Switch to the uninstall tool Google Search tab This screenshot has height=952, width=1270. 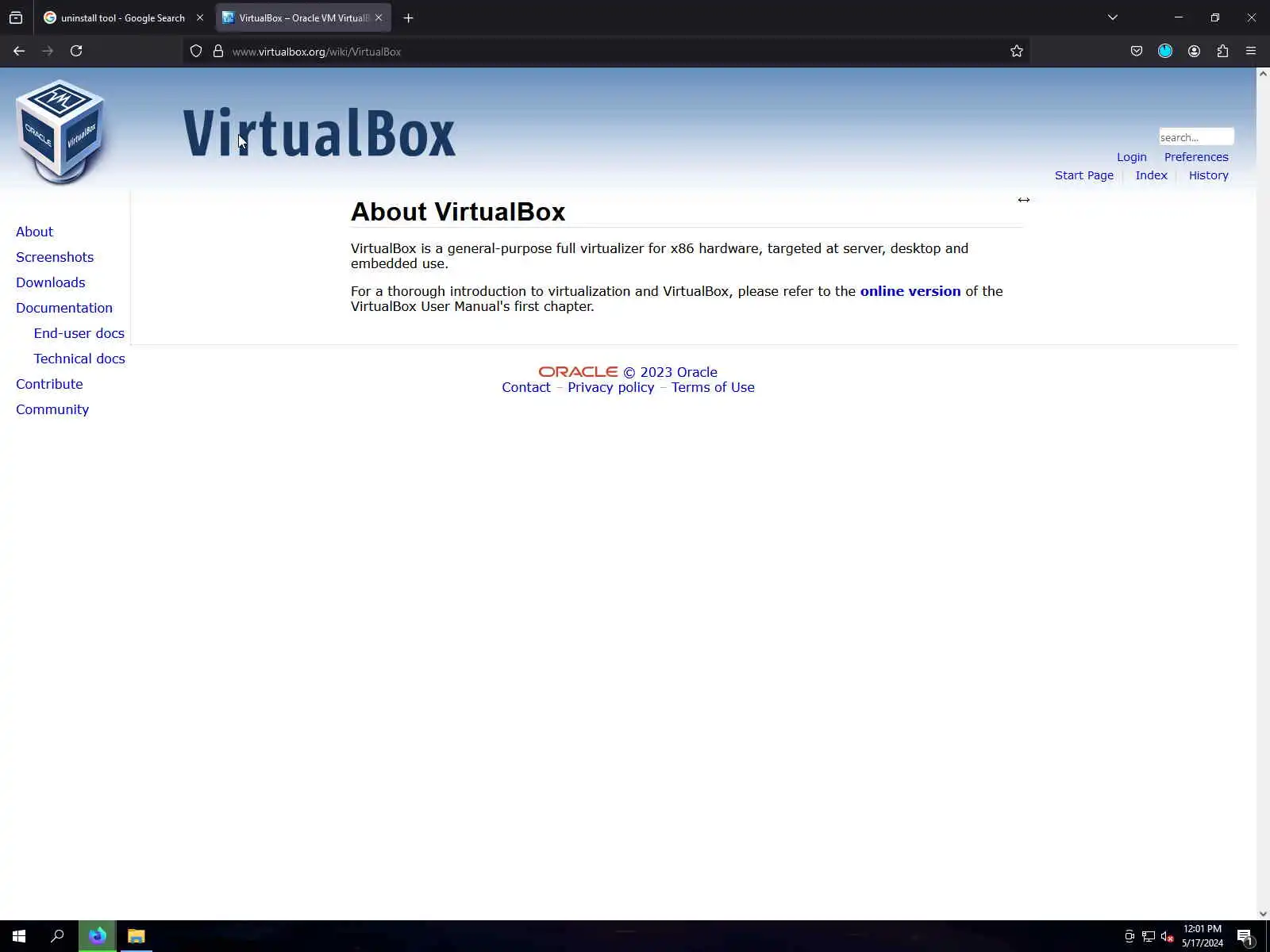coord(123,17)
